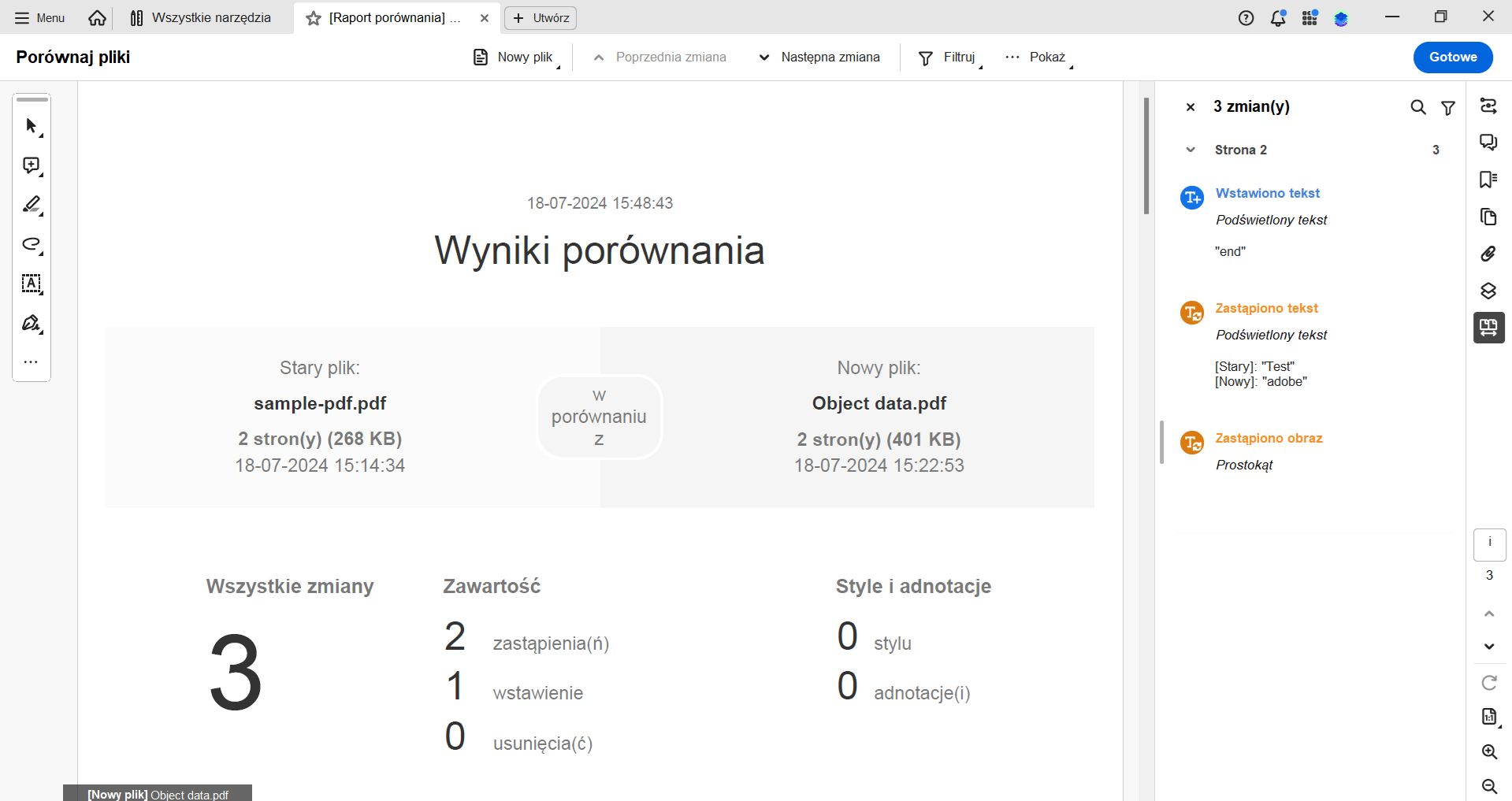
Task: Click the Object data.pdf file label at bottom
Action: (158, 794)
